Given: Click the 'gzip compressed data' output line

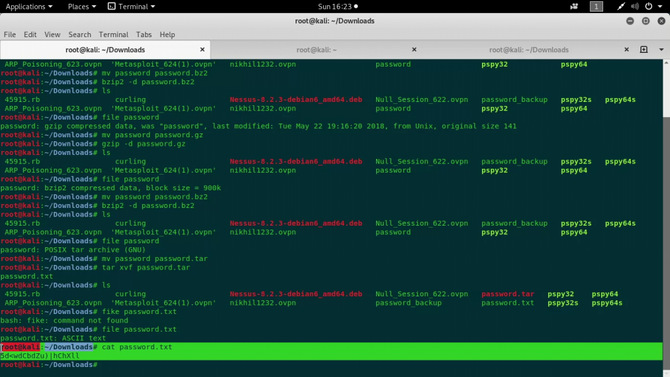Looking at the screenshot, I should click(258, 126).
